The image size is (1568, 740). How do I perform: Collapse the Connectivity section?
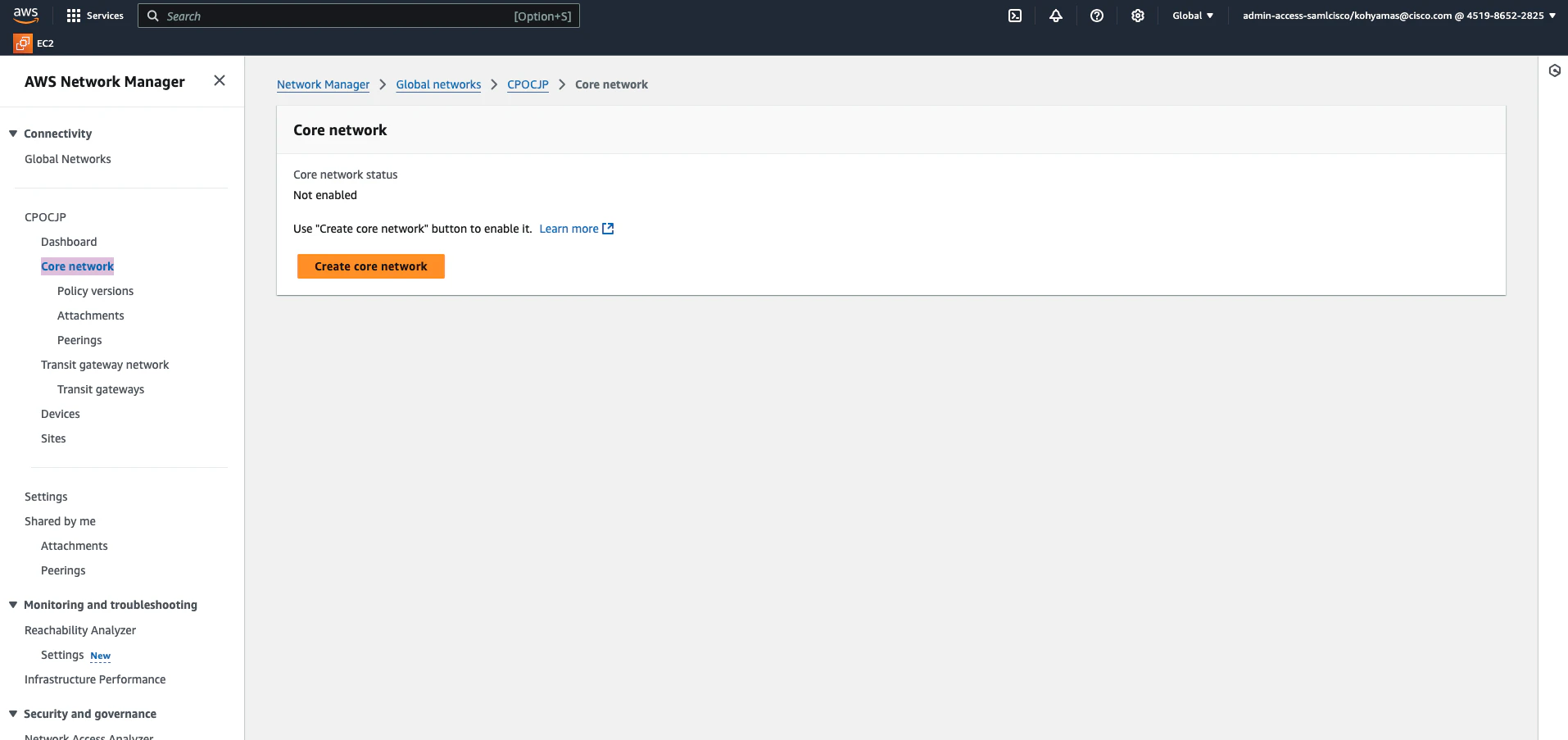coord(13,134)
